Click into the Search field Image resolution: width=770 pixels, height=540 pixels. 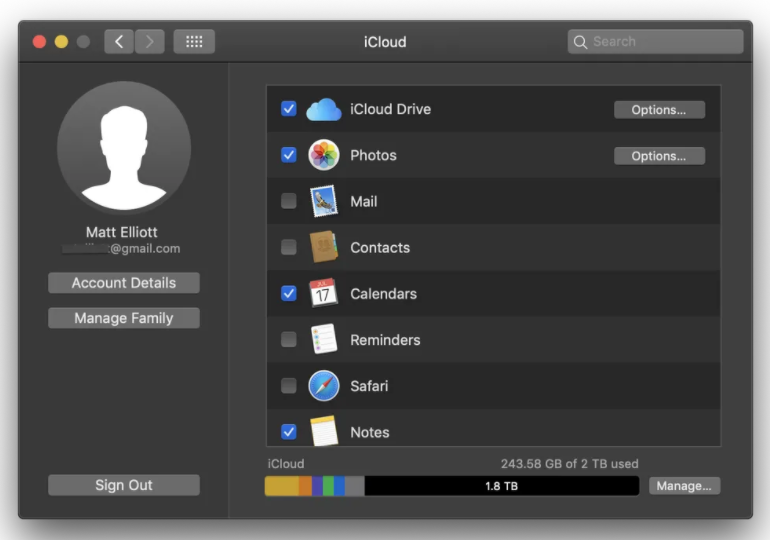(656, 42)
